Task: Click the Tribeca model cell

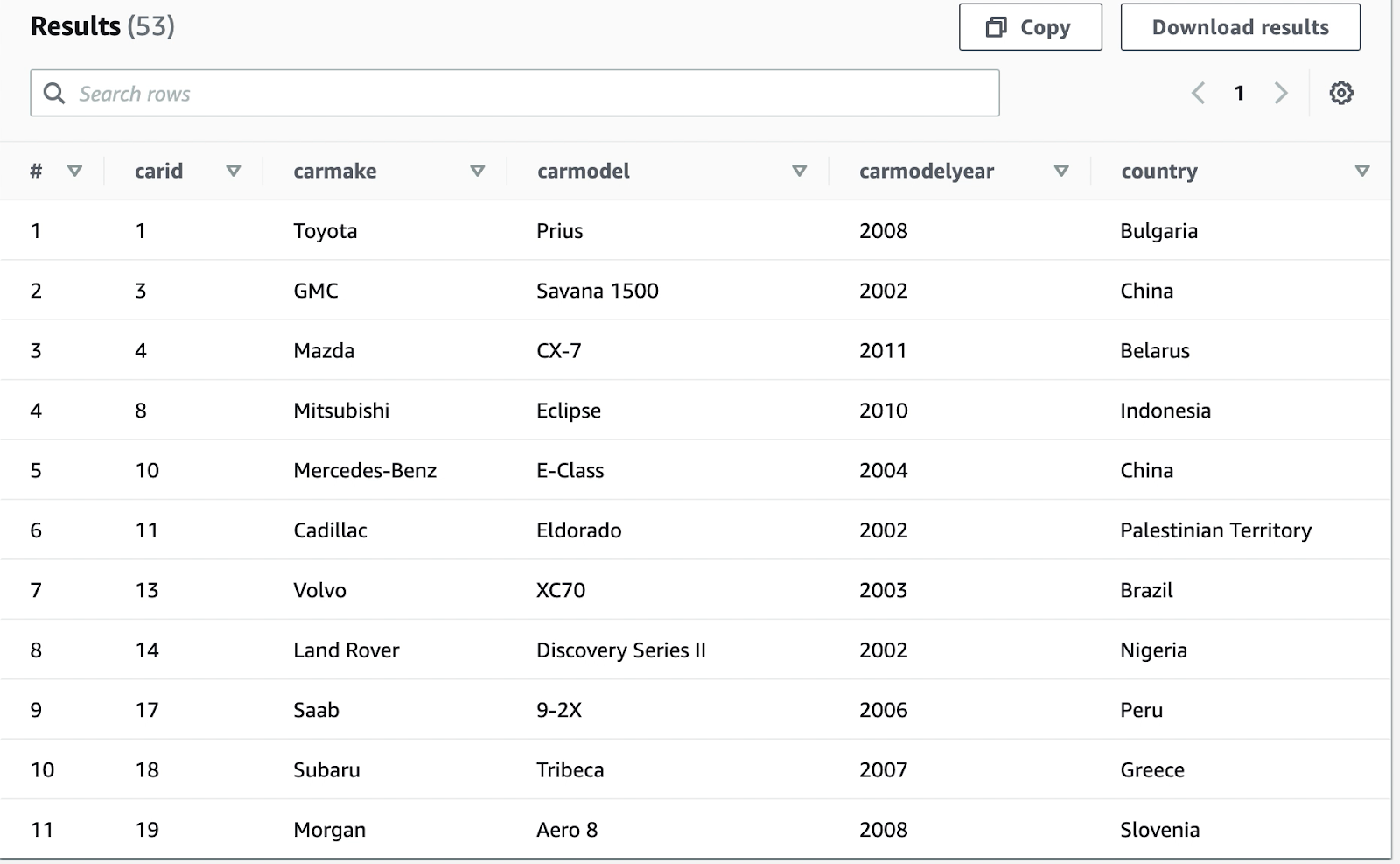Action: (x=570, y=770)
